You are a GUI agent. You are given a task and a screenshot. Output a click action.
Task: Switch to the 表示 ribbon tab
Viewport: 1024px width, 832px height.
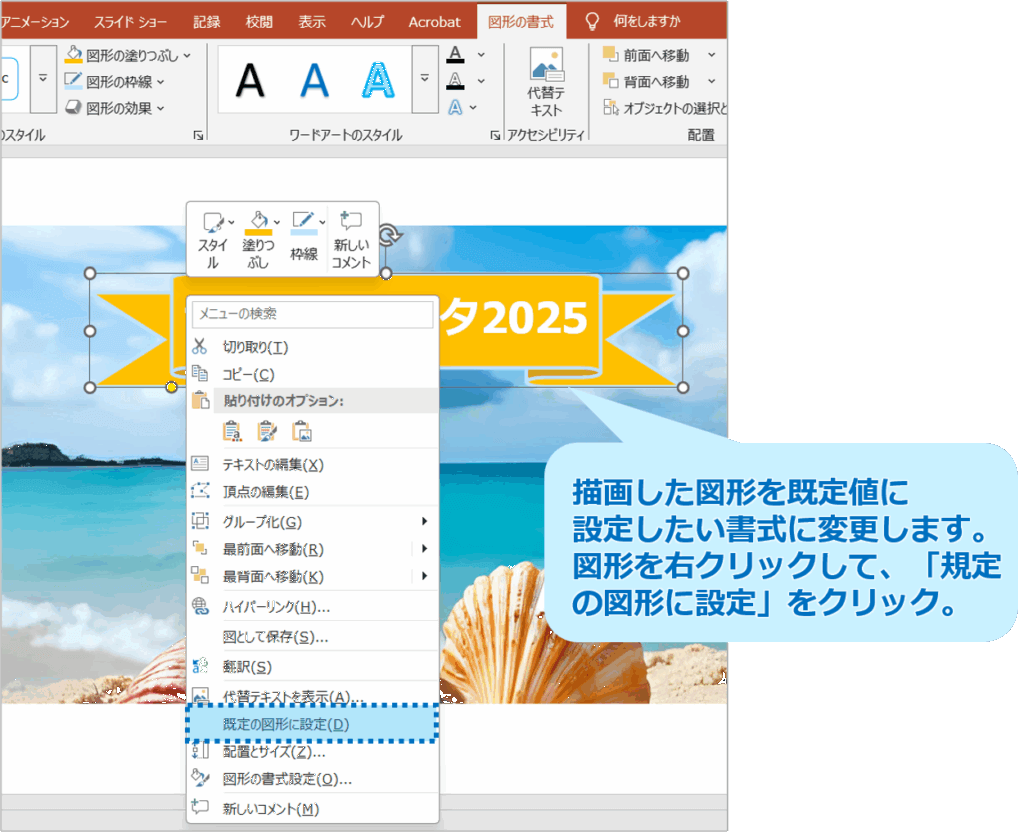click(309, 19)
